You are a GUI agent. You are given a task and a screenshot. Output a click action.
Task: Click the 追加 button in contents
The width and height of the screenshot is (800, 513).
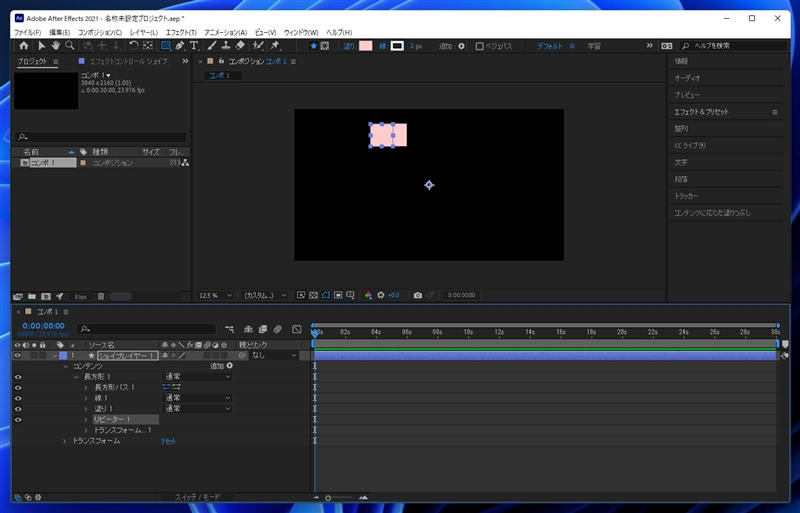[x=229, y=366]
